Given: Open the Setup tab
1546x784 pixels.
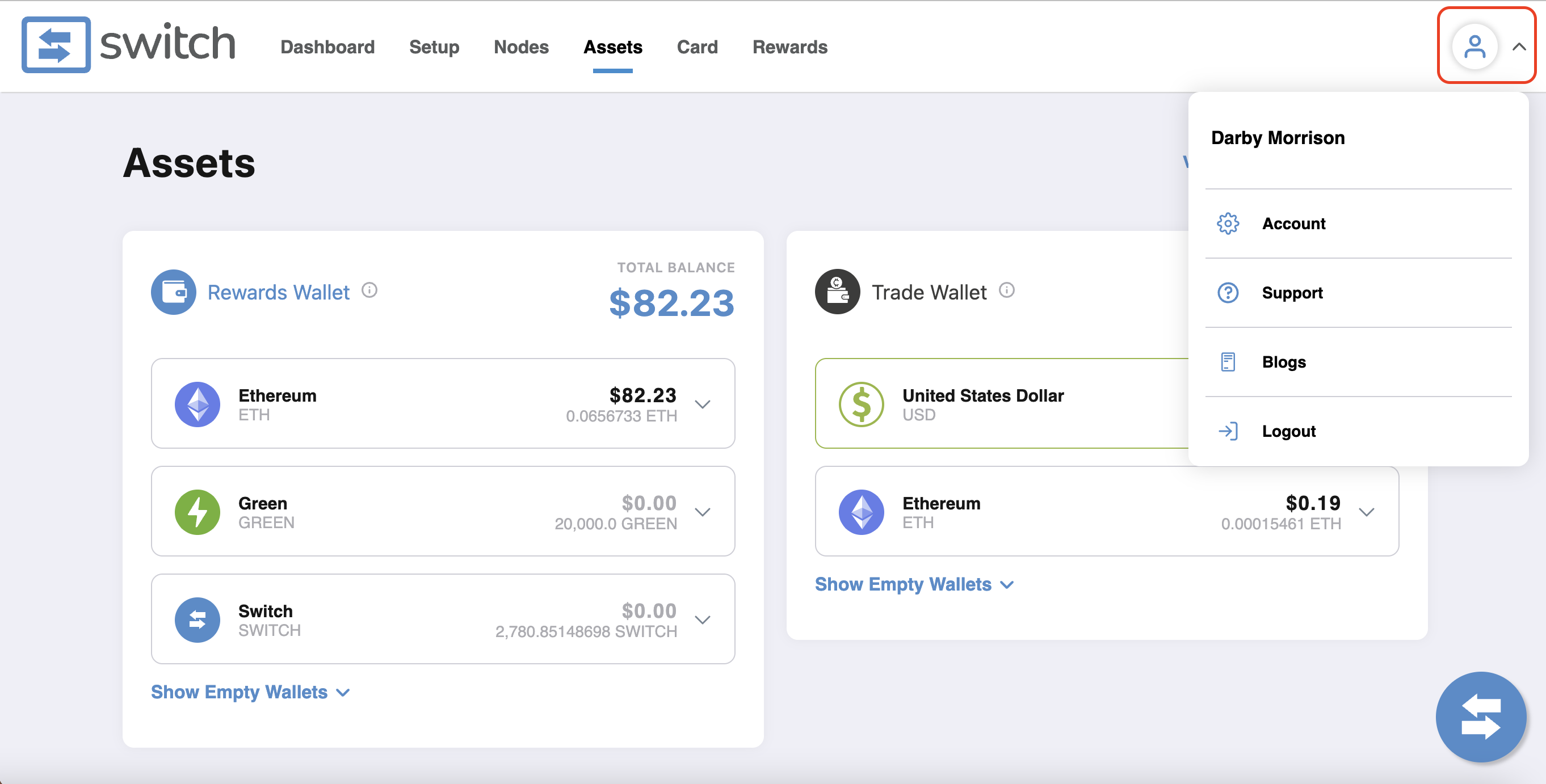Looking at the screenshot, I should point(434,47).
